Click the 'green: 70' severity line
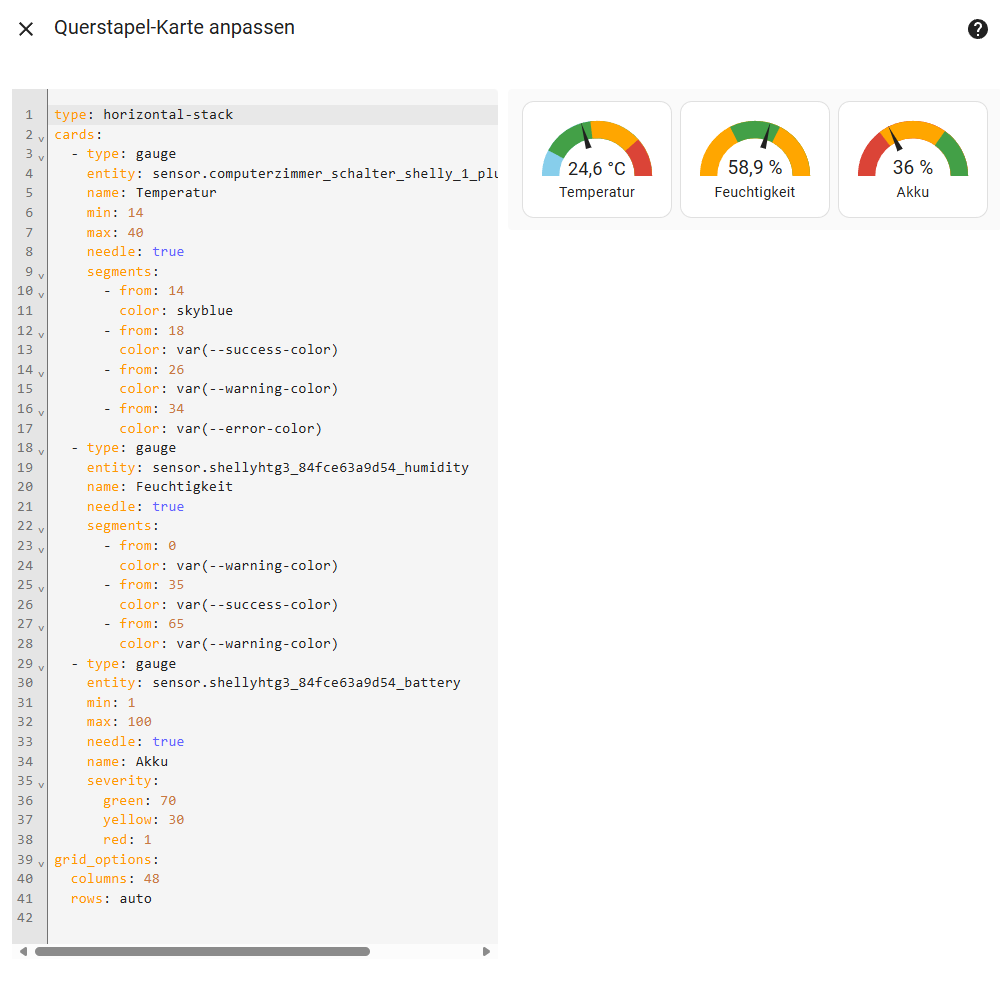The height and width of the screenshot is (987, 1000). tap(139, 800)
